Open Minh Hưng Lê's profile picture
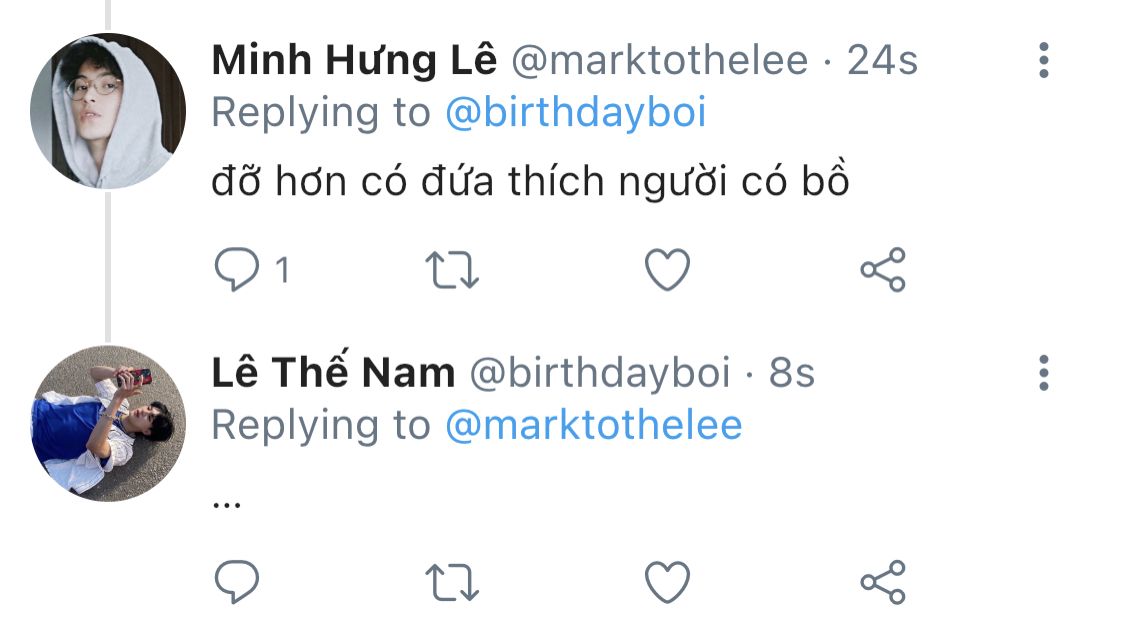Viewport: 1125px width, 624px height. [108, 110]
